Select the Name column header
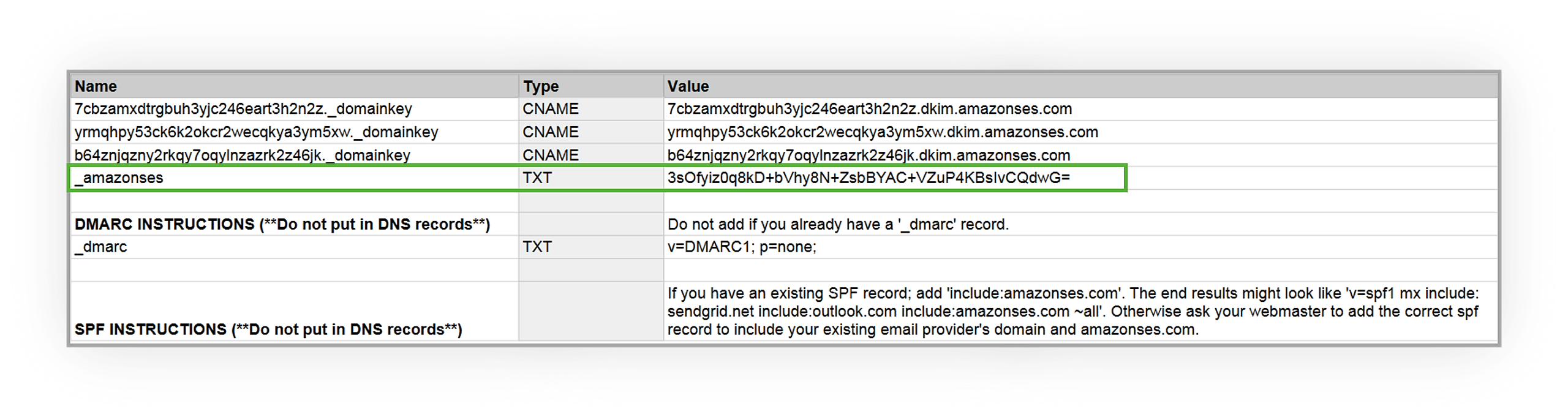 pos(295,86)
